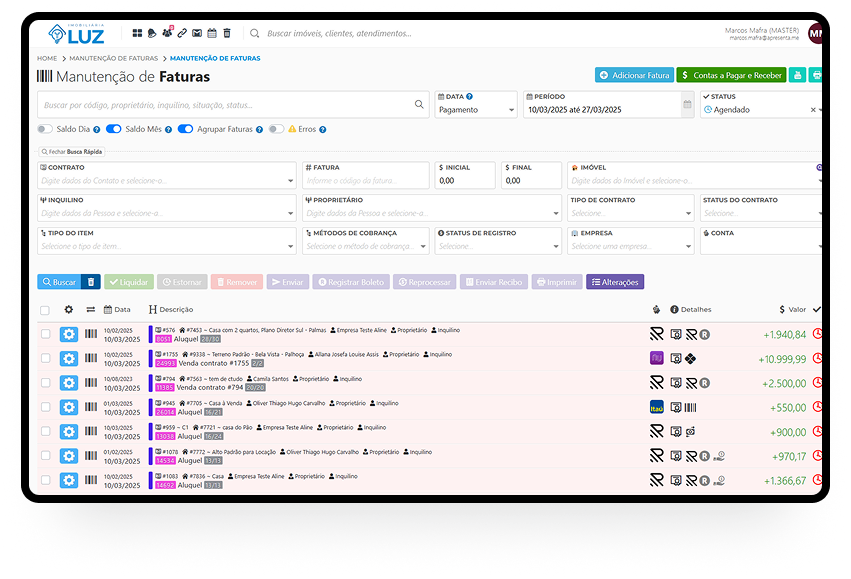Viewport: 851px width, 579px height.
Task: Open the notifications bell icon
Action: (x=152, y=33)
